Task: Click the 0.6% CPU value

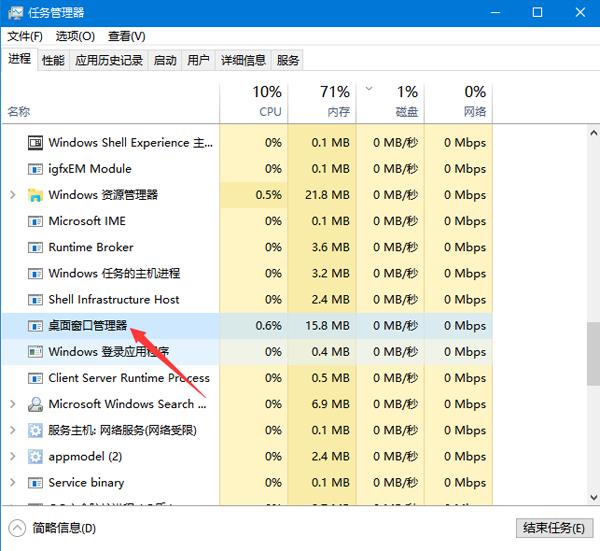Action: click(269, 326)
